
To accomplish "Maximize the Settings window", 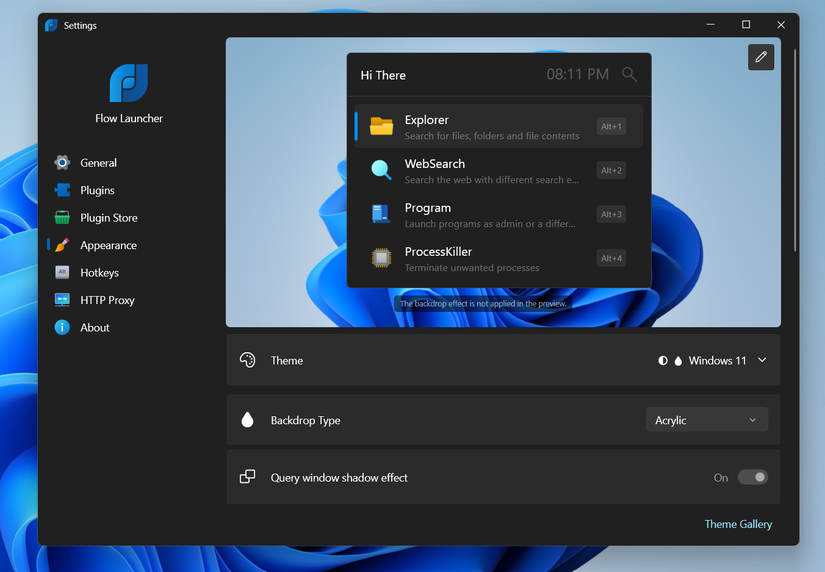I will pyautogui.click(x=746, y=25).
